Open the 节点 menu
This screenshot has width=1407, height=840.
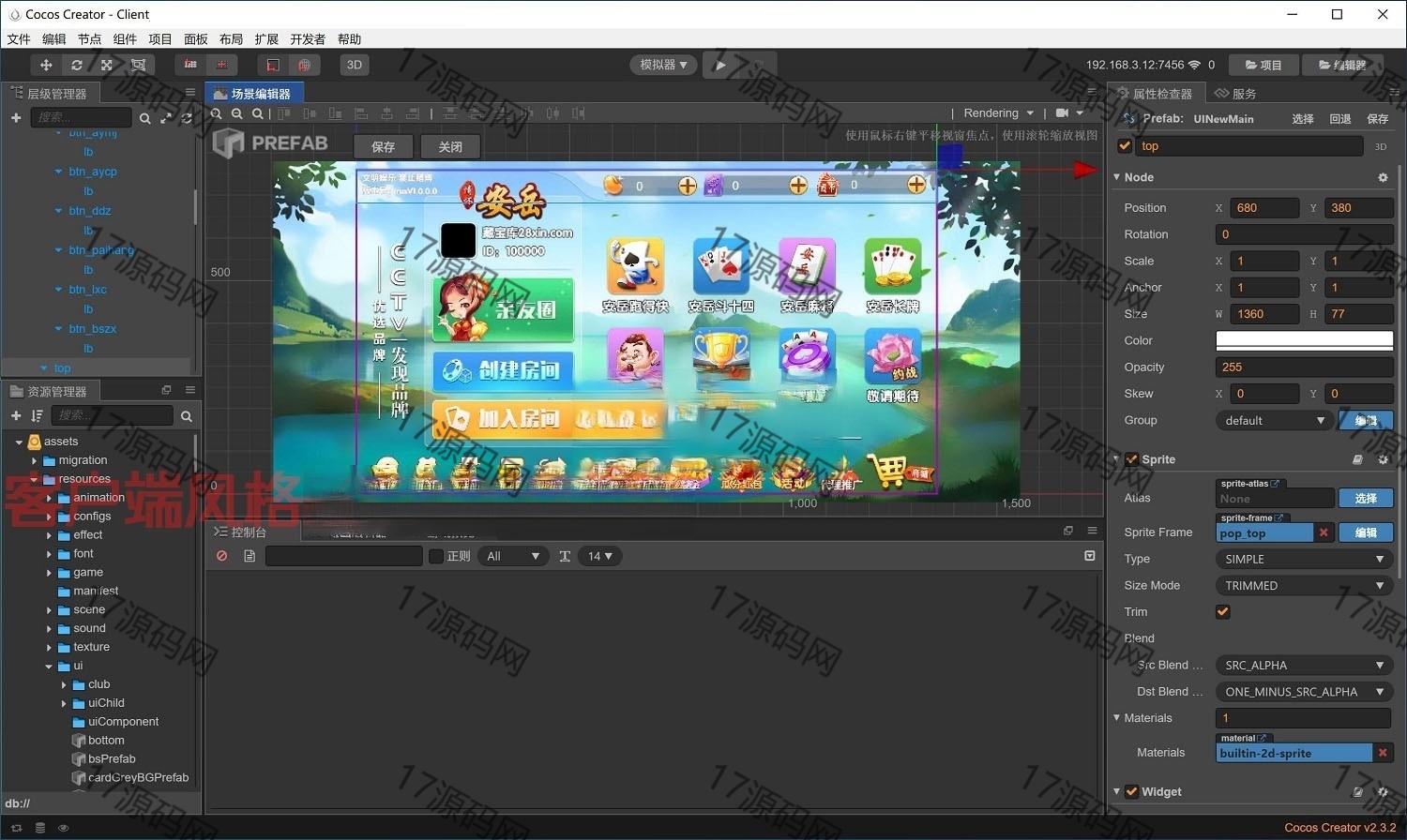[x=90, y=39]
